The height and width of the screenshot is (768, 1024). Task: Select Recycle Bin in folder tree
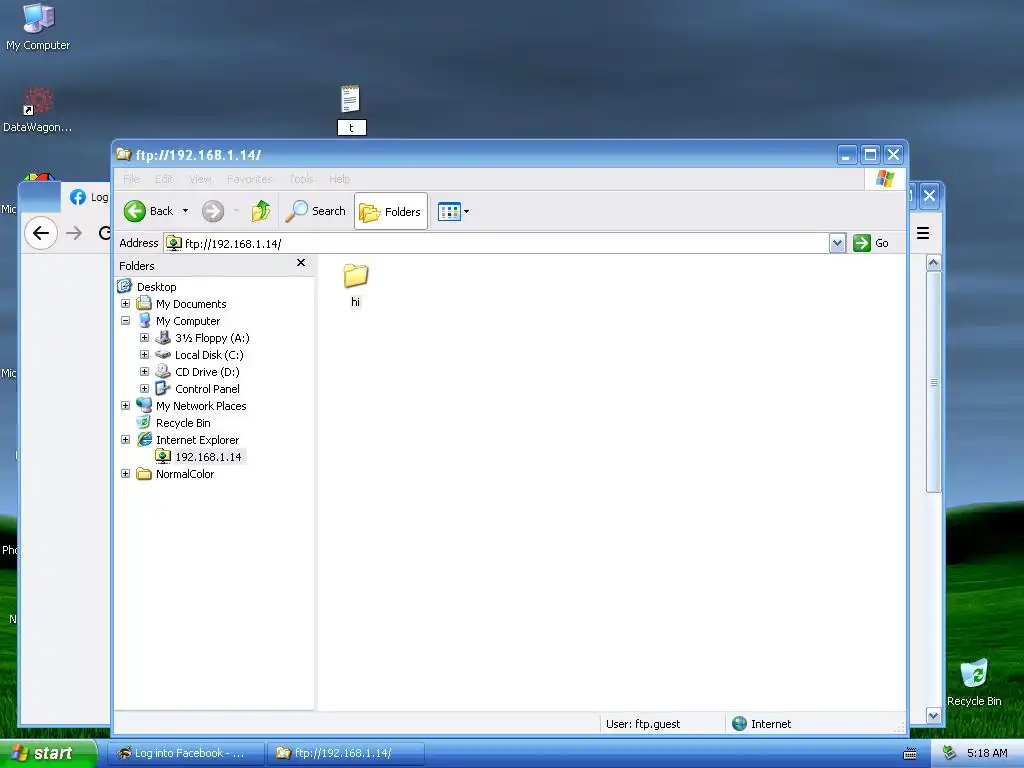pyautogui.click(x=183, y=423)
